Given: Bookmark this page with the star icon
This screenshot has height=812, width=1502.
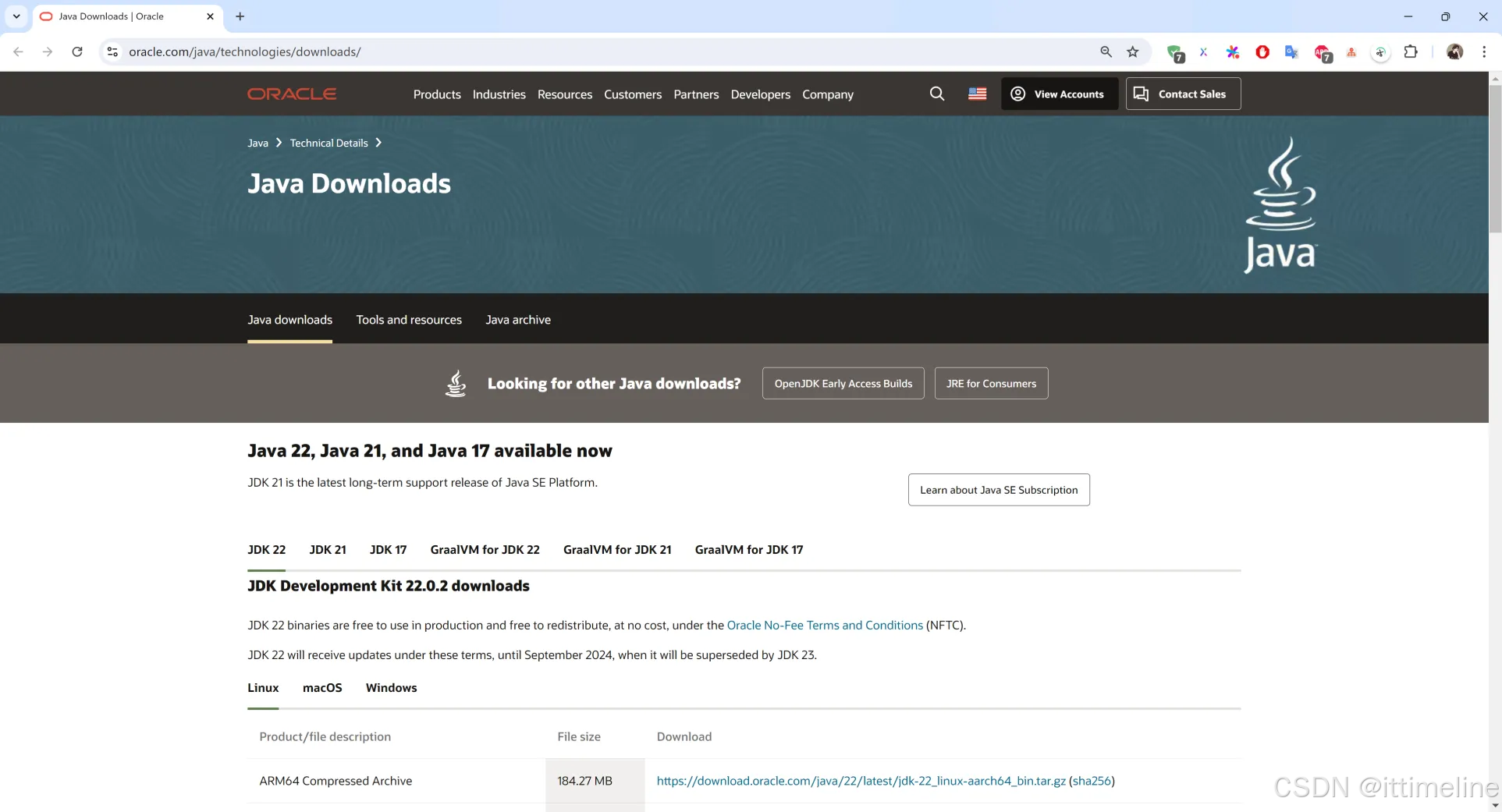Looking at the screenshot, I should coord(1133,51).
